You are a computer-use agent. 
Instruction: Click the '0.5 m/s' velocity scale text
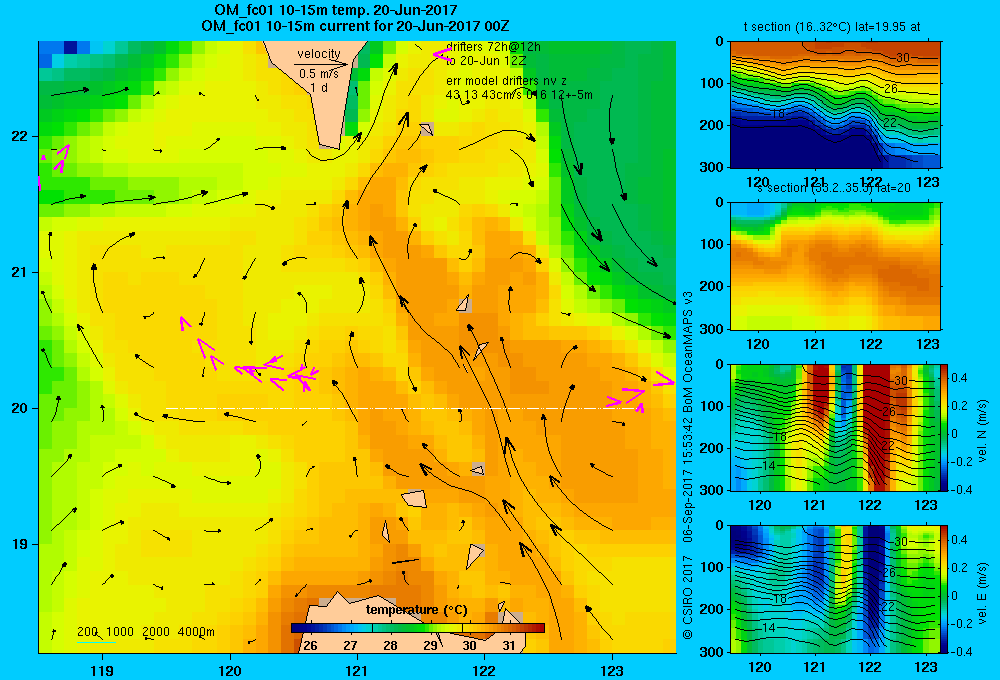(319, 74)
